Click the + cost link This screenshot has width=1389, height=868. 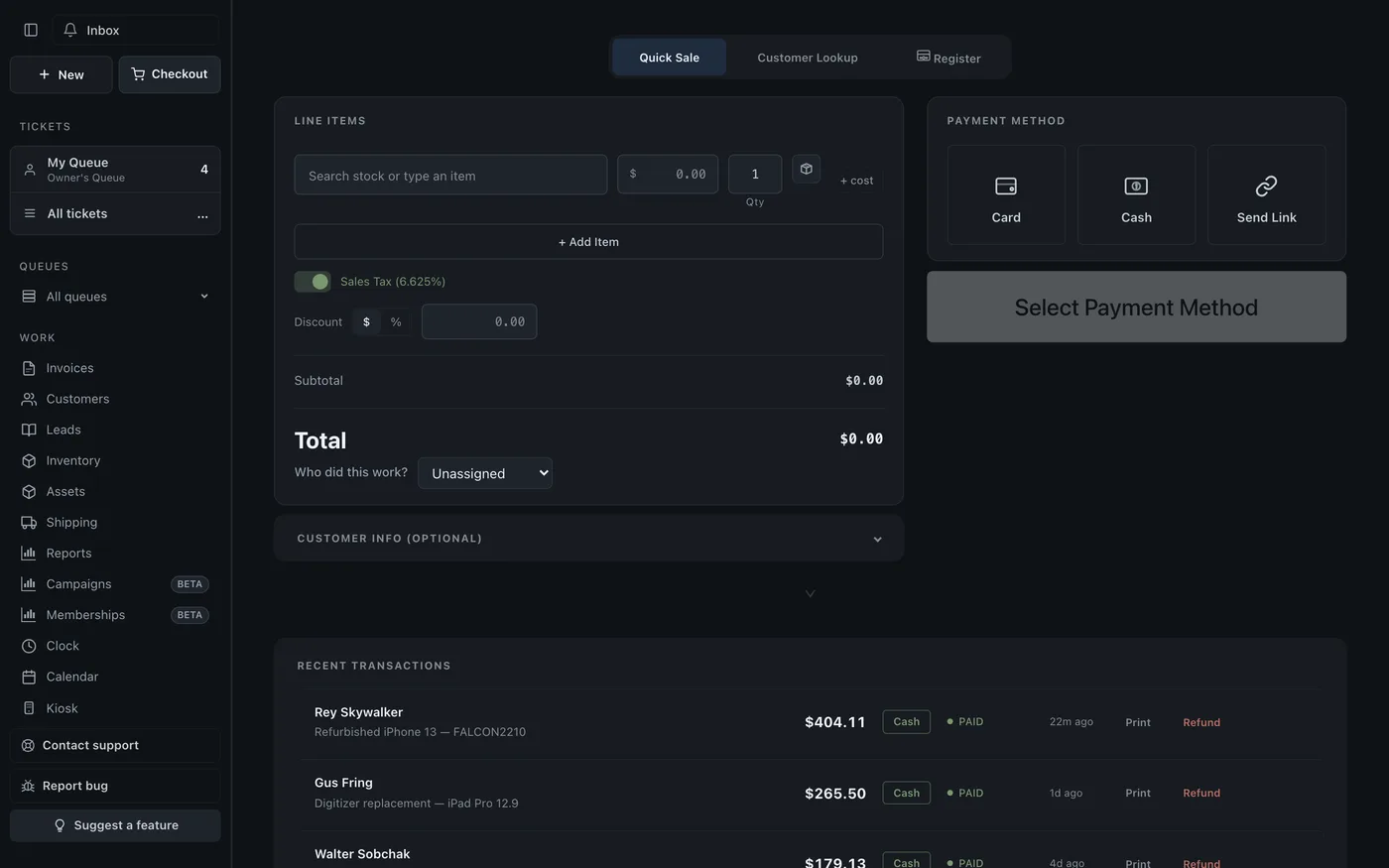pos(857,181)
